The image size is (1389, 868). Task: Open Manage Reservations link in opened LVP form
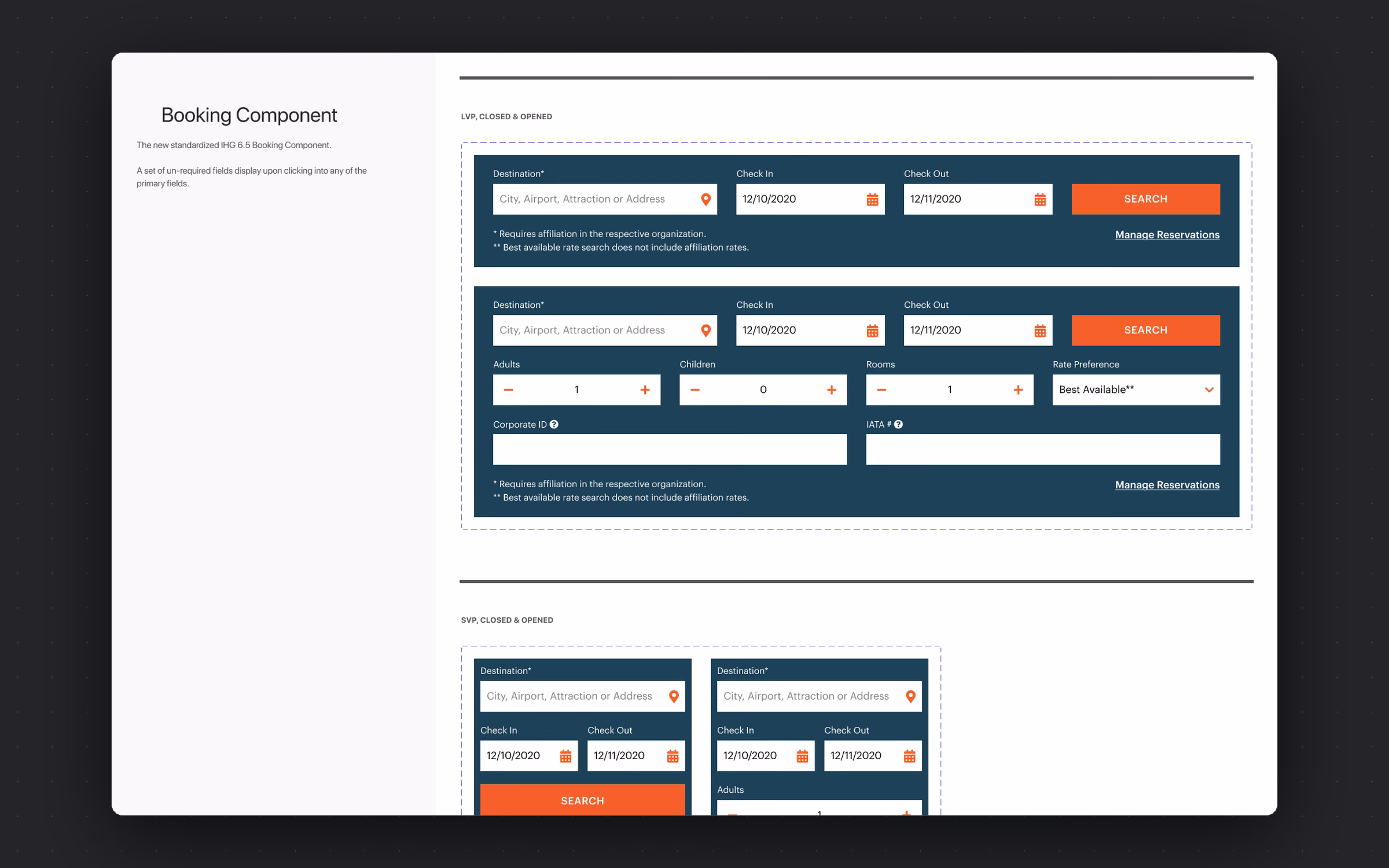[x=1167, y=485]
